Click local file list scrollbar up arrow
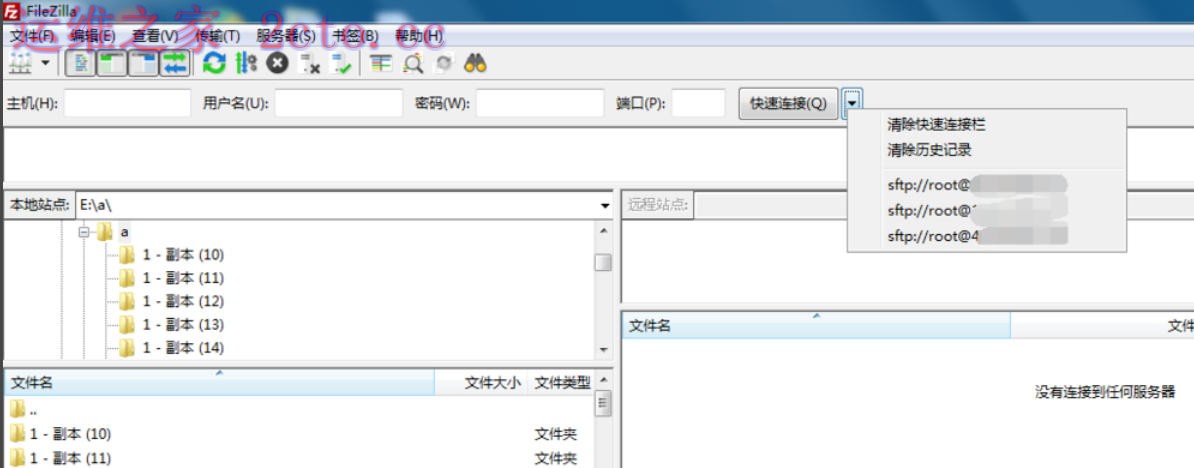The width and height of the screenshot is (1194, 468). tap(604, 378)
